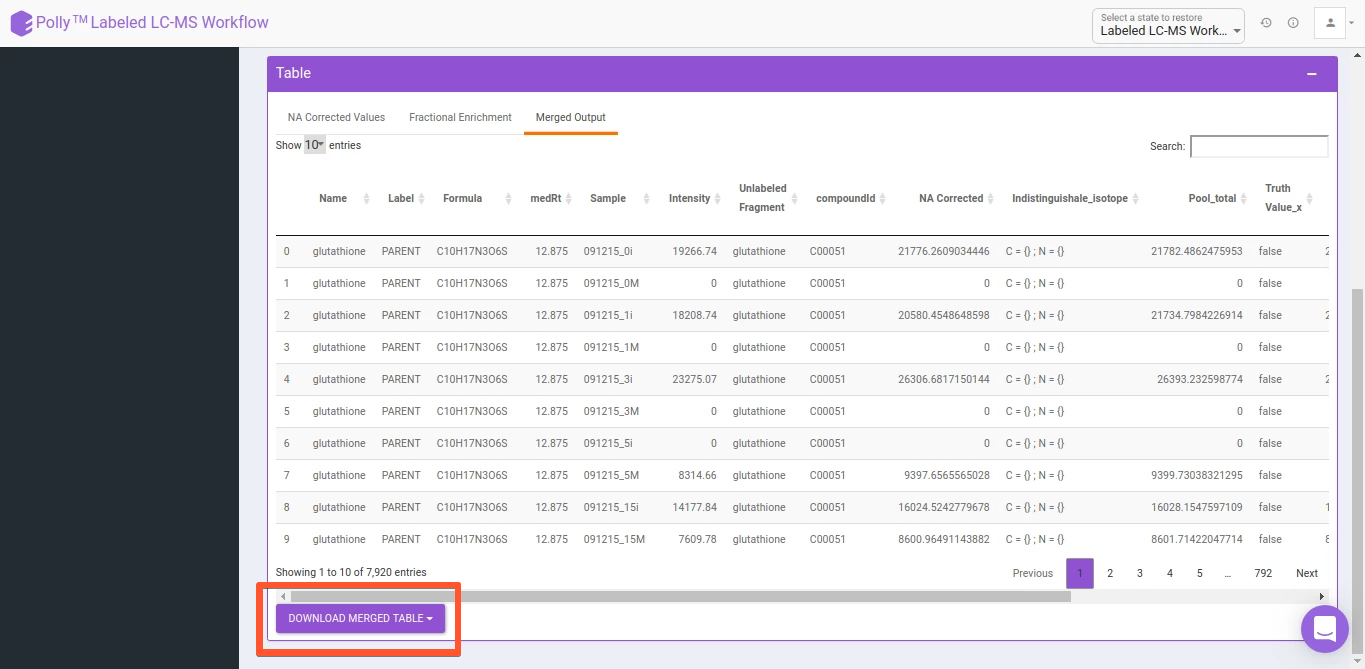Click NA Corrected value 21776.2609034446
This screenshot has width=1365, height=669.
tap(944, 251)
